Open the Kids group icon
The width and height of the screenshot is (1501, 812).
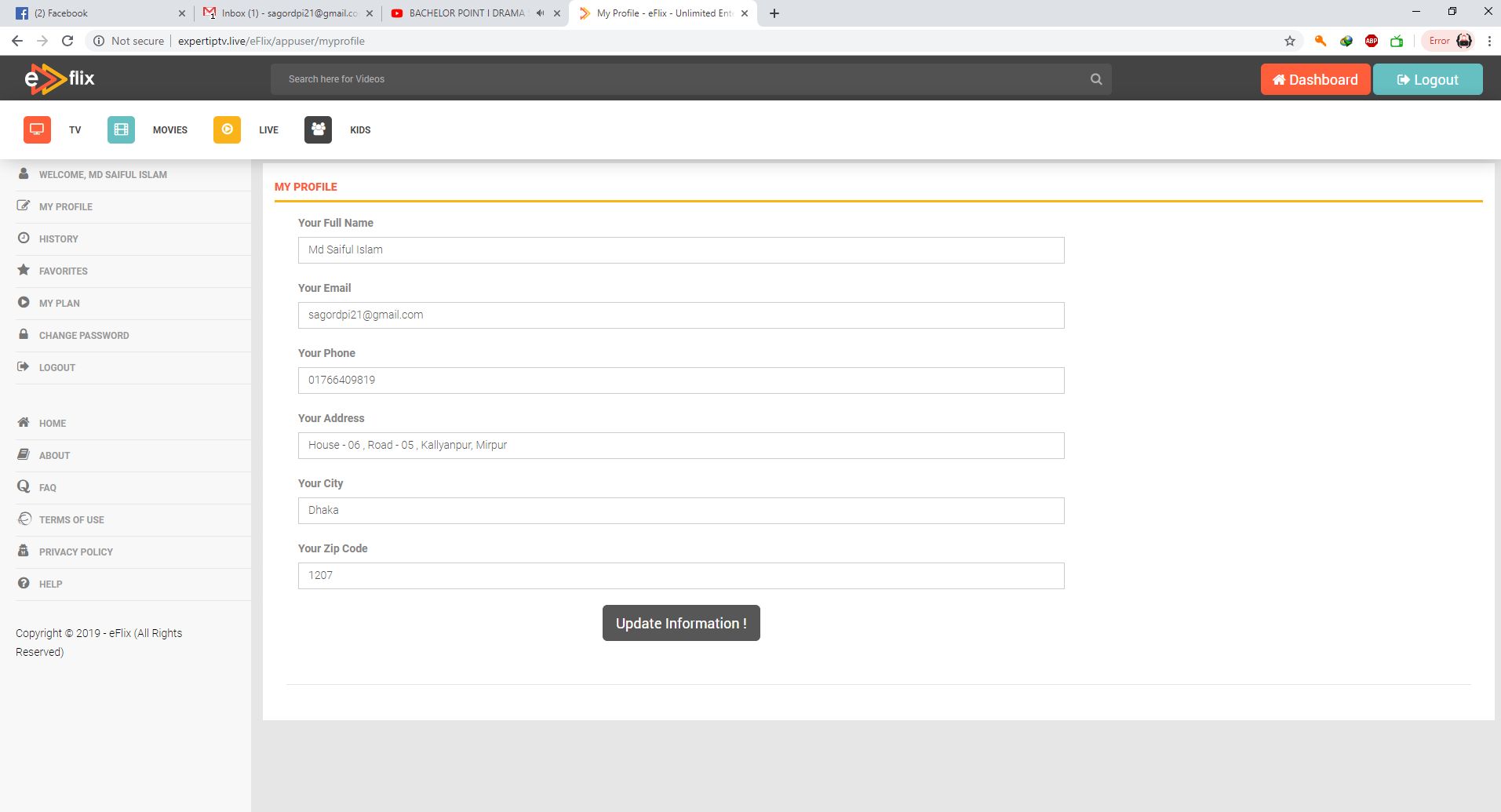(318, 129)
